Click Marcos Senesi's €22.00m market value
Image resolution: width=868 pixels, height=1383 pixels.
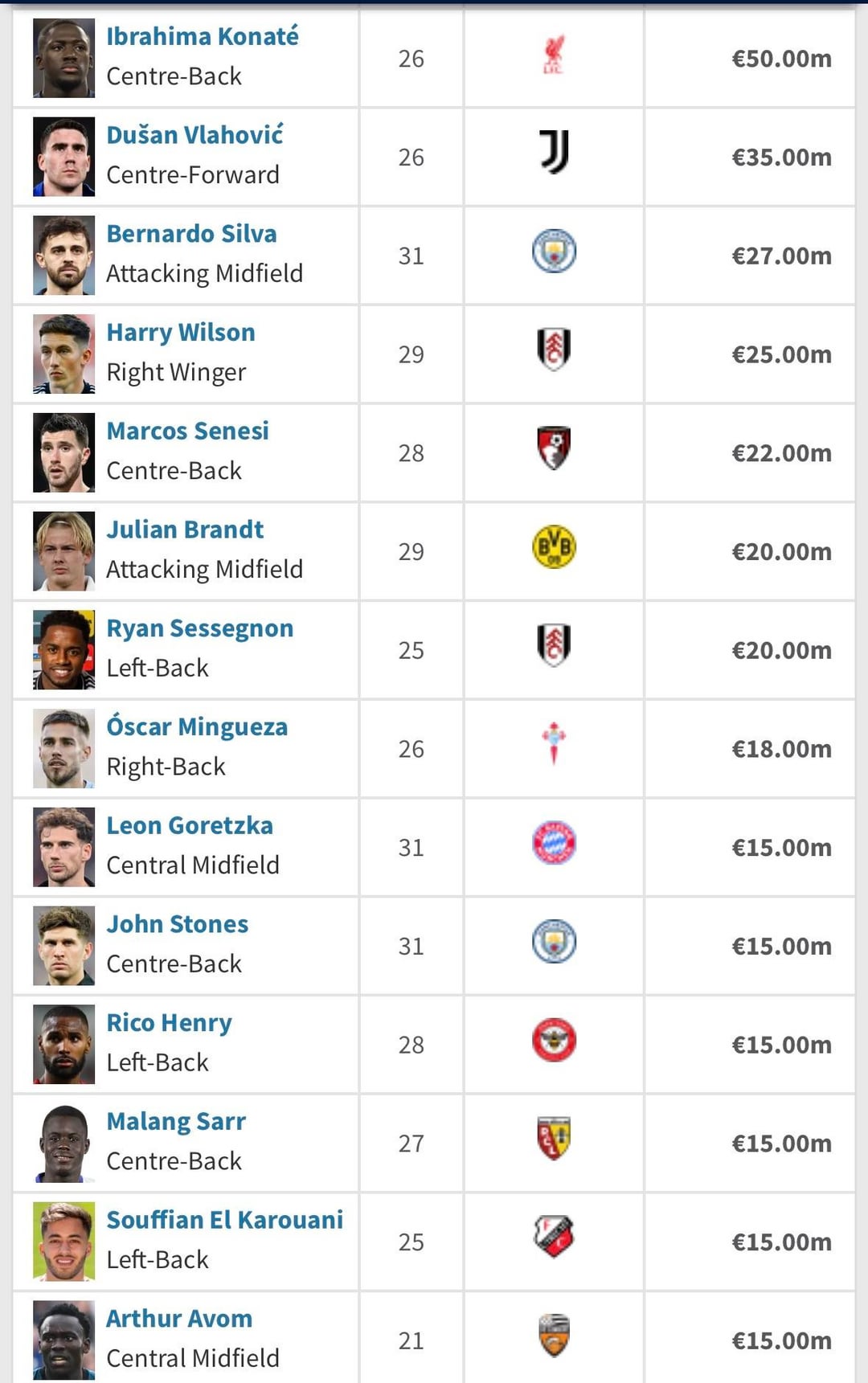click(781, 453)
